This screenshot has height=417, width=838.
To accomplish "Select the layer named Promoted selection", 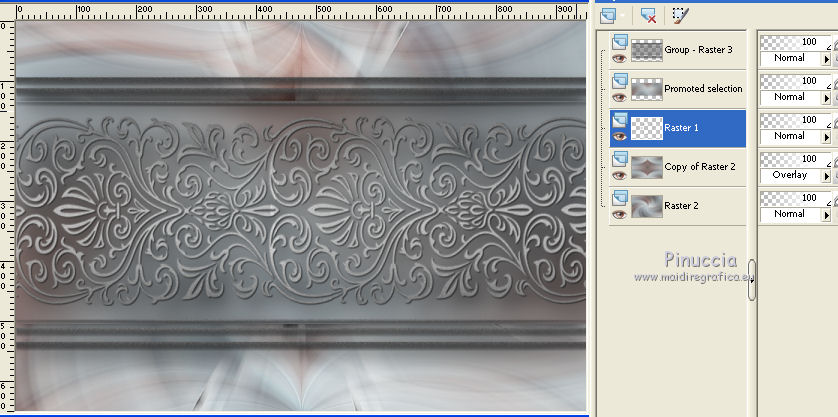I will point(703,89).
